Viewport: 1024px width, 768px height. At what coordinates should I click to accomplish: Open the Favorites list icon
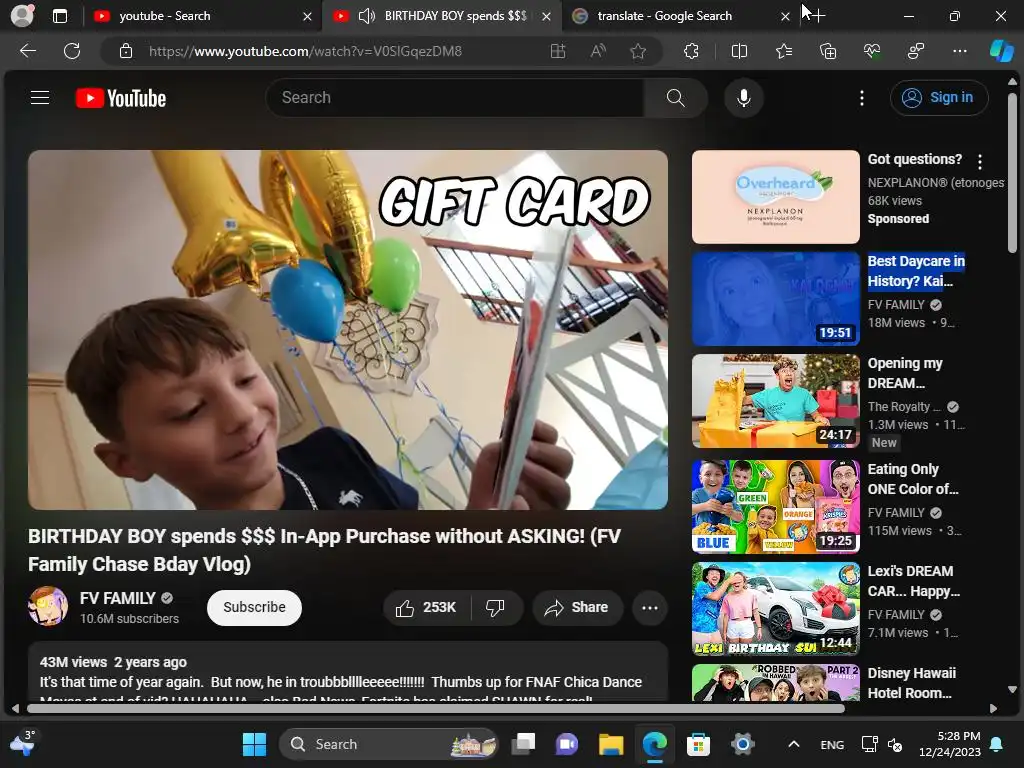point(784,51)
